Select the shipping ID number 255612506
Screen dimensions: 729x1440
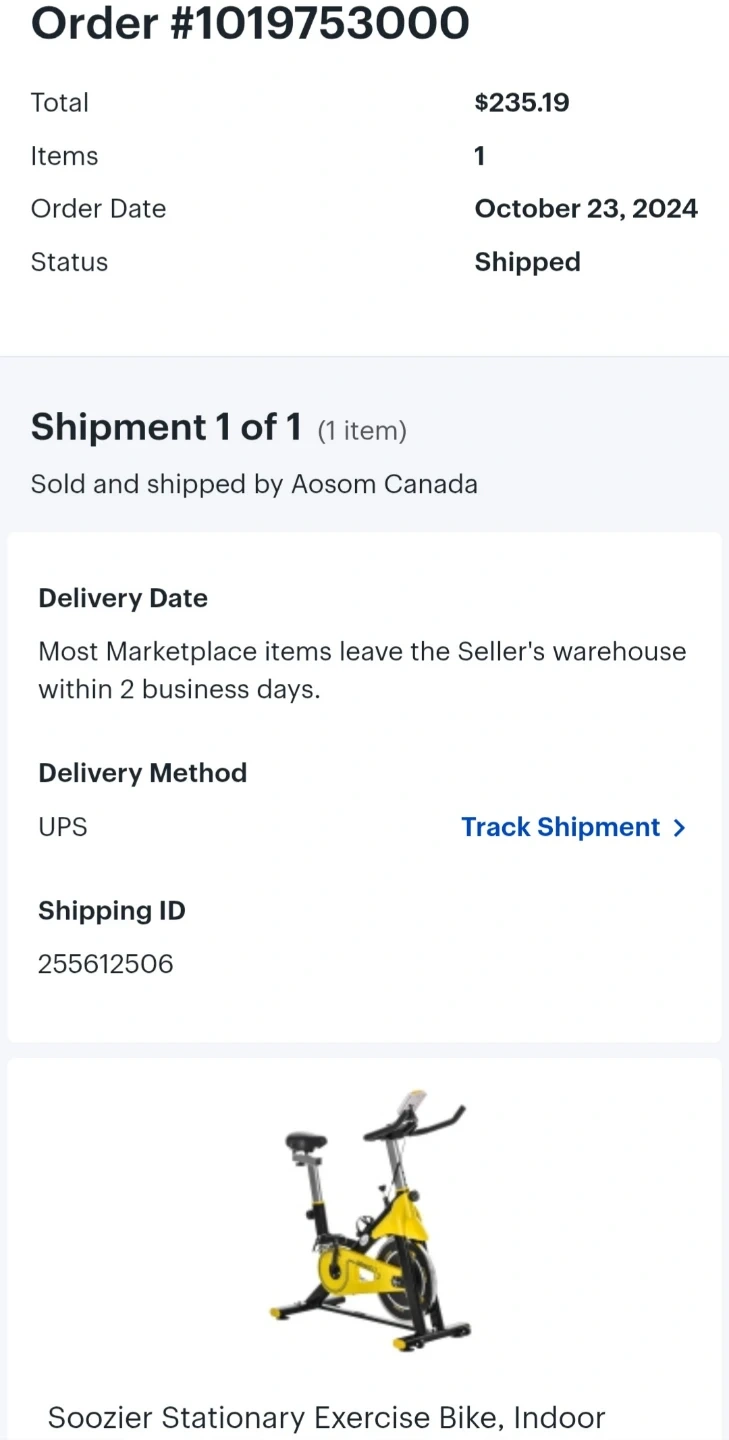(x=105, y=964)
